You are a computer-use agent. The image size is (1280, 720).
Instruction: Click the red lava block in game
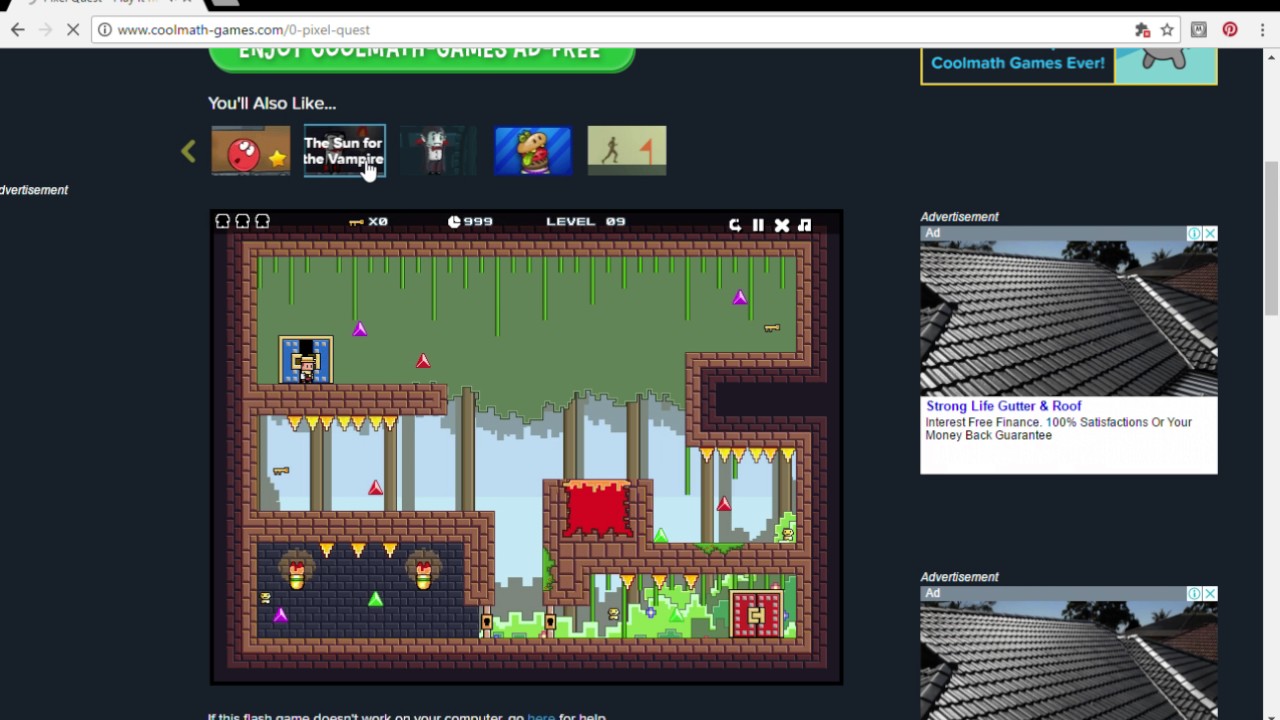click(597, 508)
